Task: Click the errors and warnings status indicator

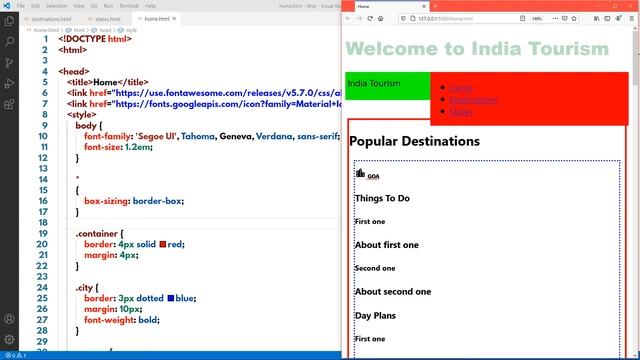Action: pyautogui.click(x=16, y=356)
